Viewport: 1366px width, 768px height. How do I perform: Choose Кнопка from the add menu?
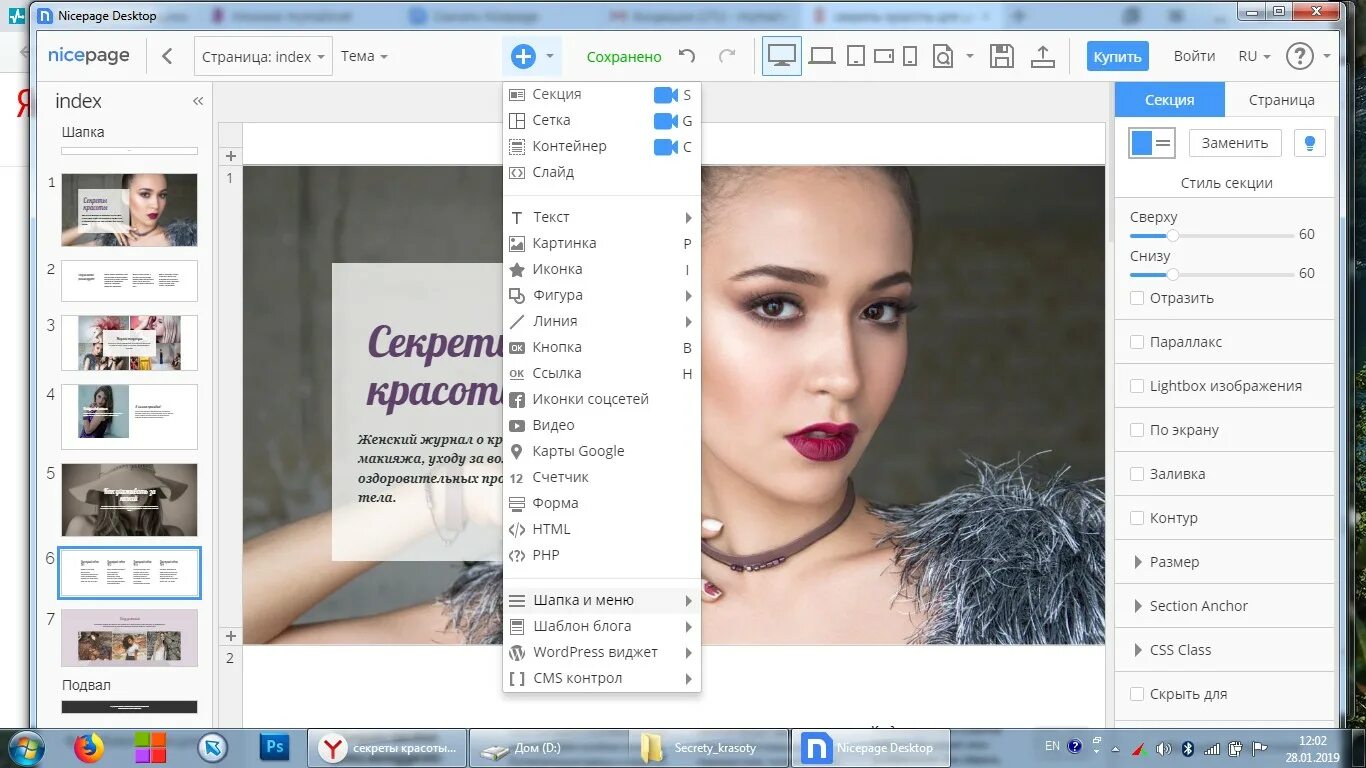(602, 347)
